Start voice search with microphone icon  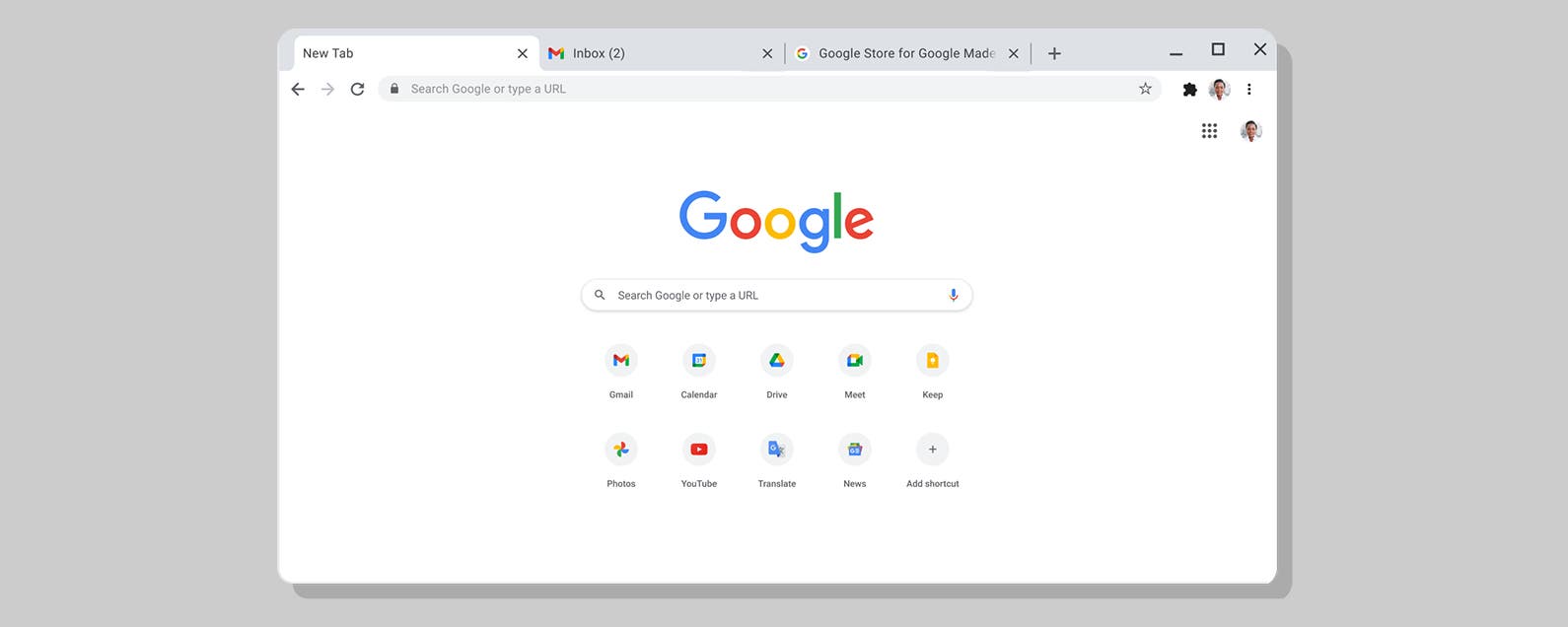click(x=953, y=295)
